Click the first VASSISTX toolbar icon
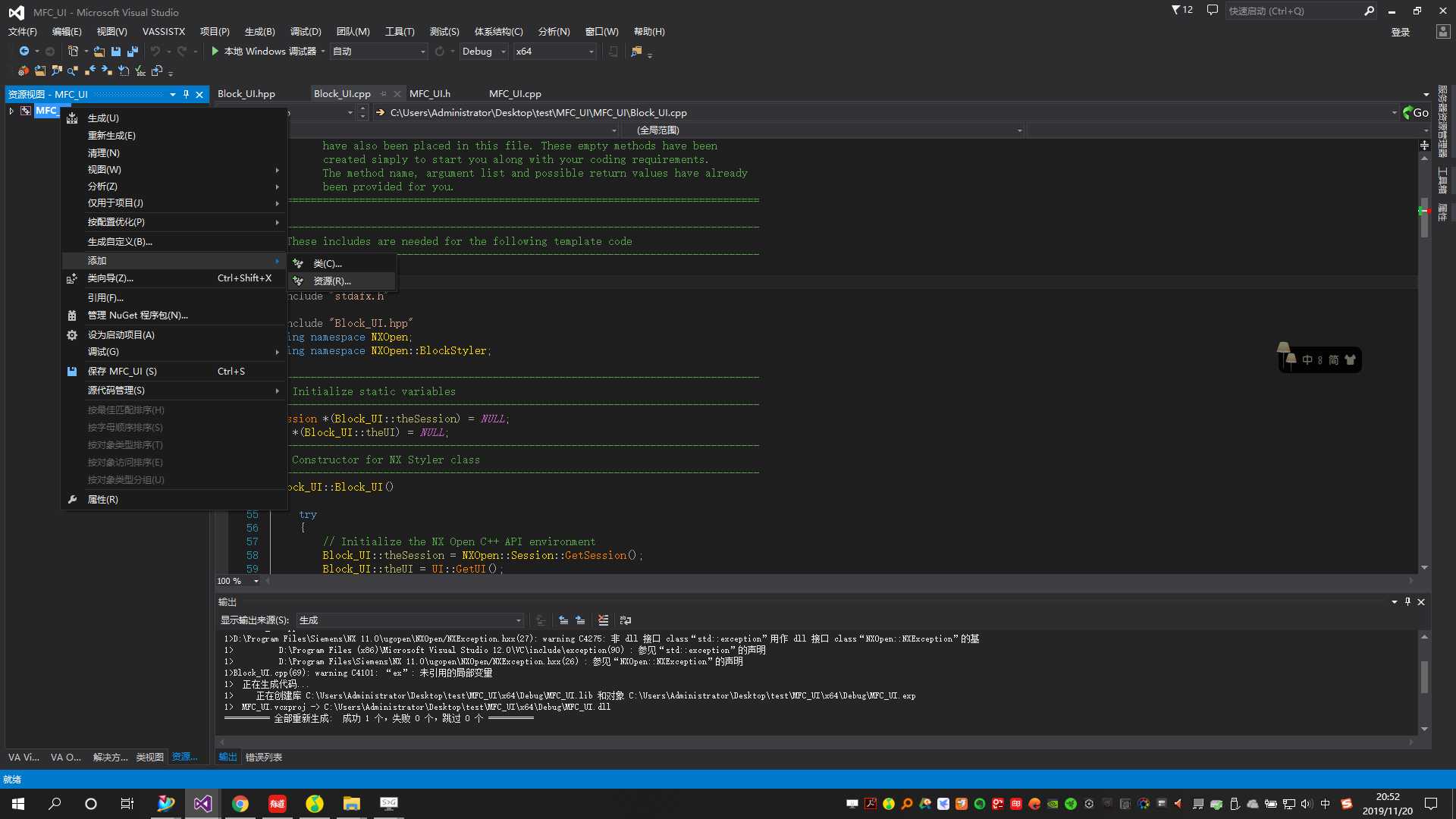 pos(24,71)
